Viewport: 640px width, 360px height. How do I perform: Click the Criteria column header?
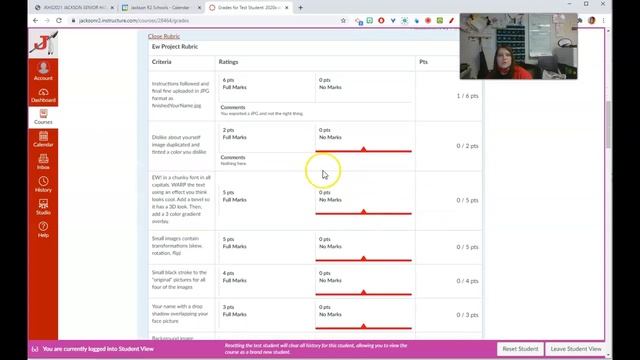[162, 62]
